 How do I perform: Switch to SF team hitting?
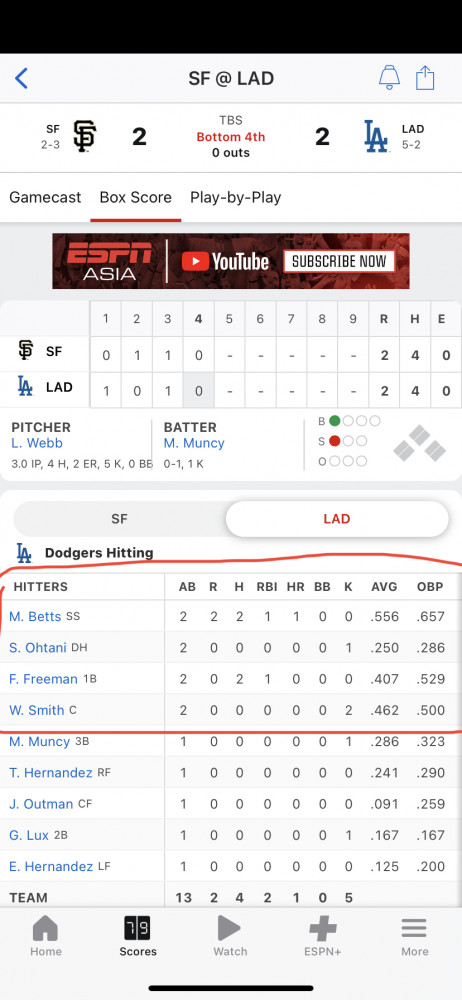pos(119,518)
